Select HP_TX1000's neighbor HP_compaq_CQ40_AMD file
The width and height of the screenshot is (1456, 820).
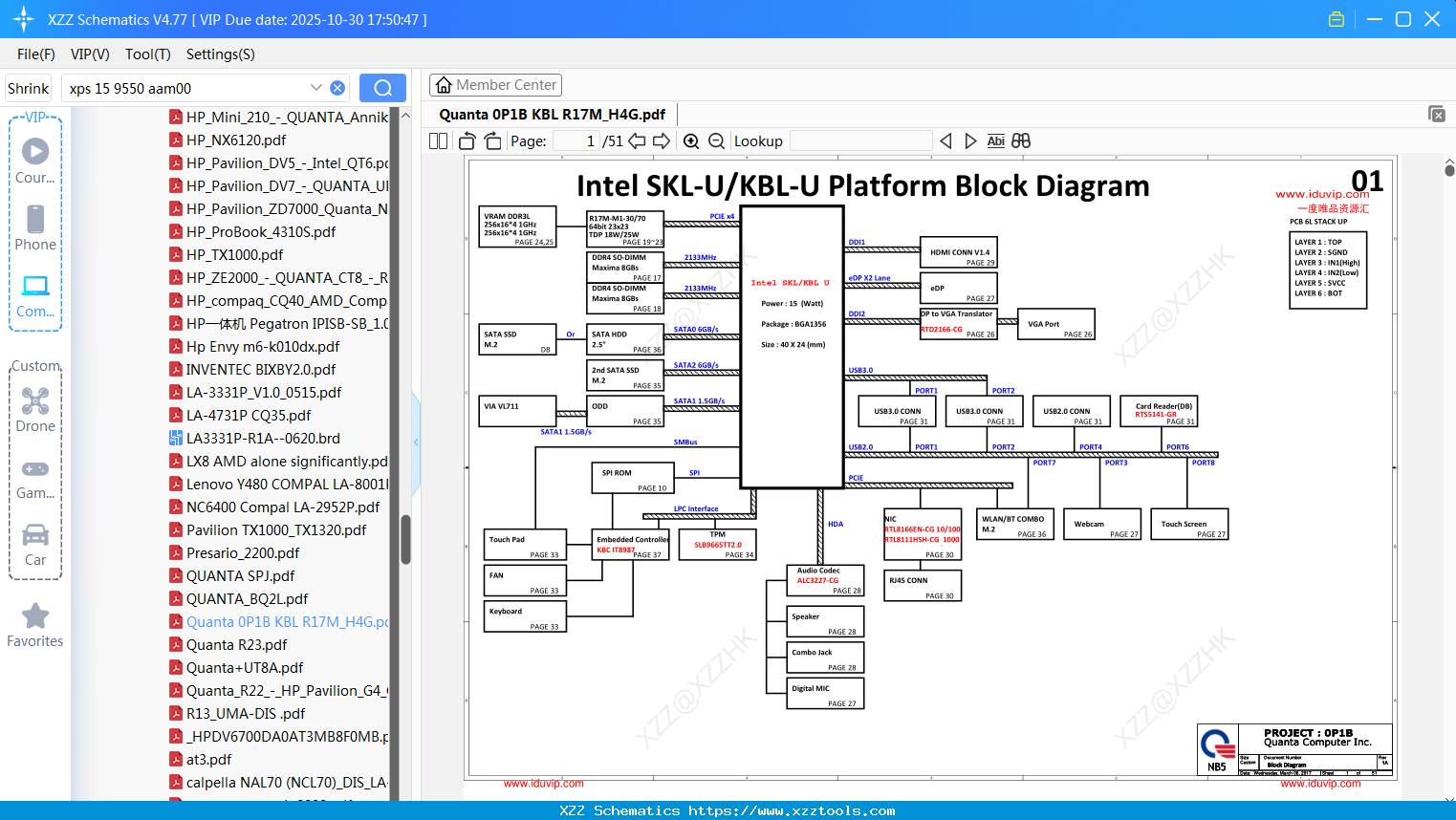286,300
